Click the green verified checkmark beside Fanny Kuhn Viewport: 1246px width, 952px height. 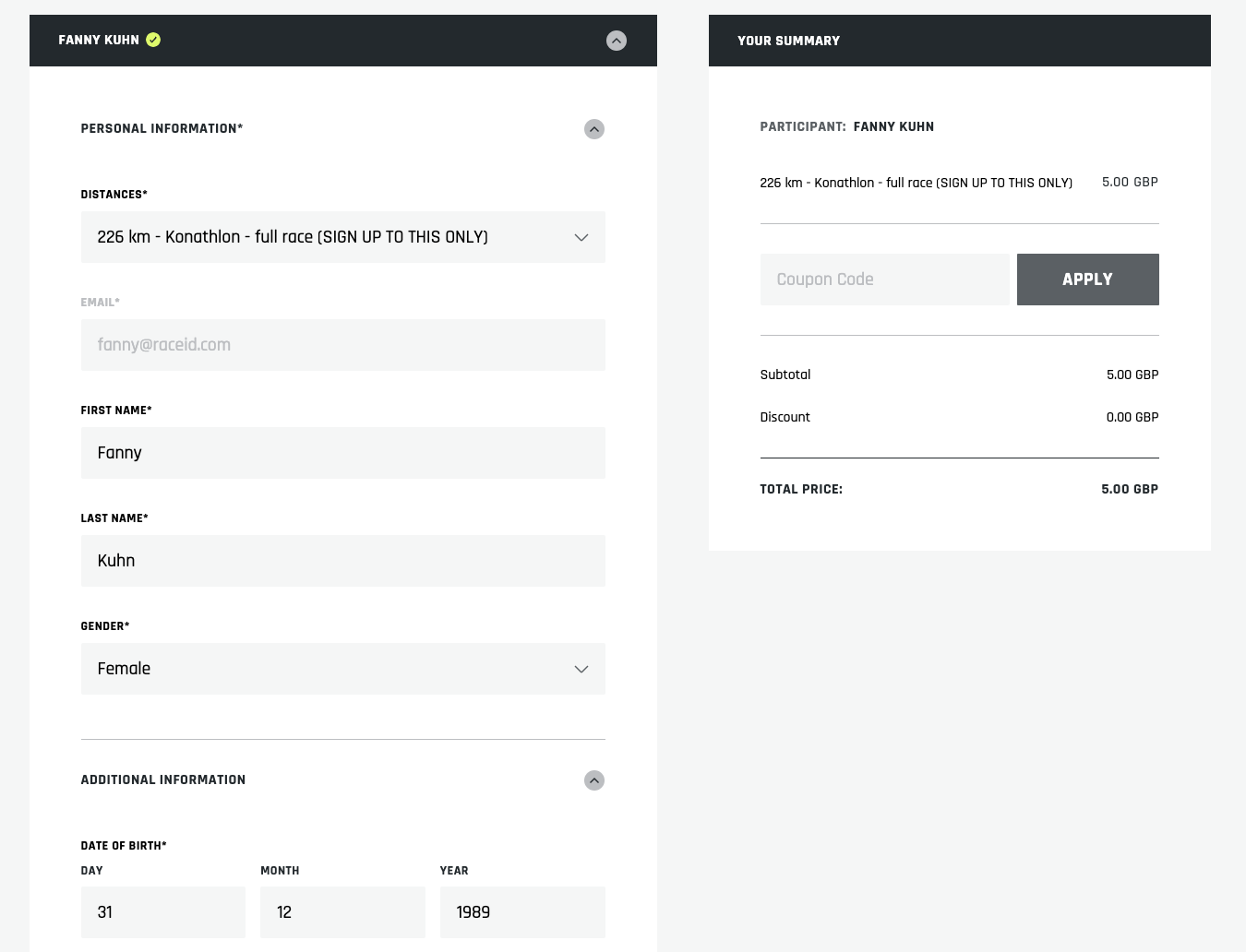coord(153,40)
